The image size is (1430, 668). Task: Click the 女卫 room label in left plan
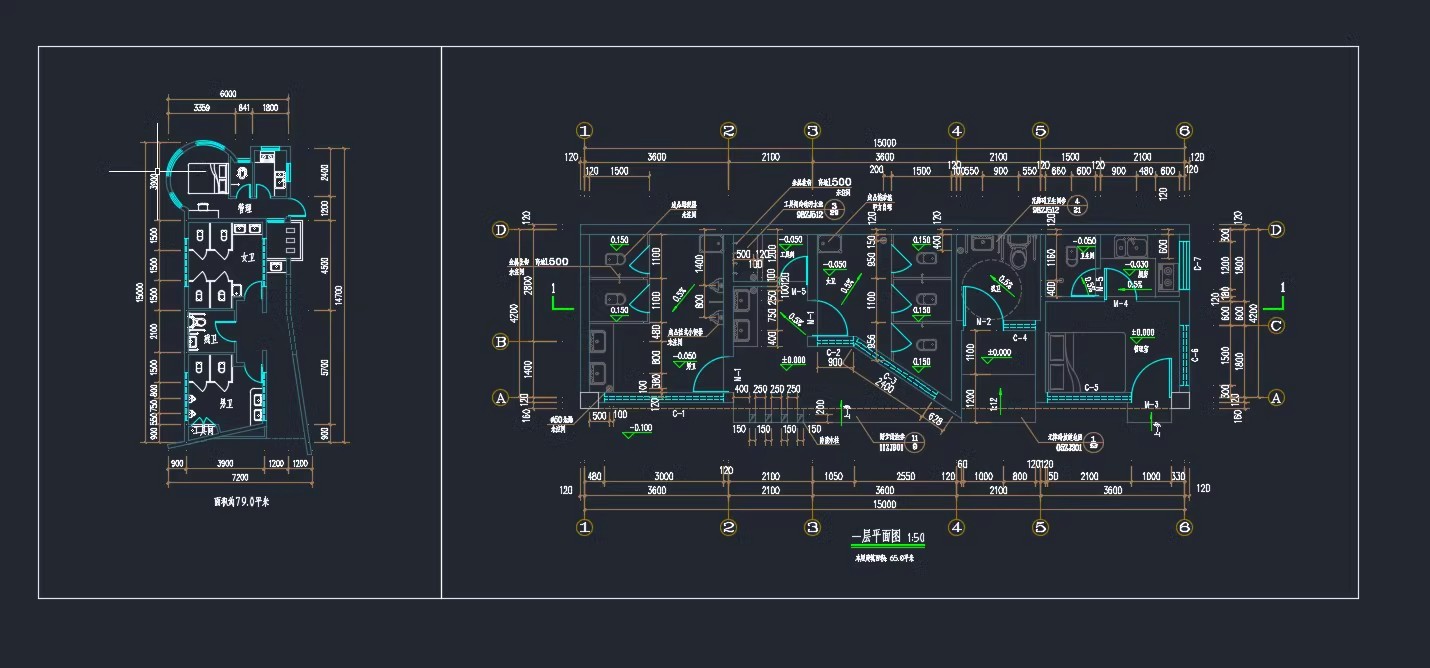[246, 257]
